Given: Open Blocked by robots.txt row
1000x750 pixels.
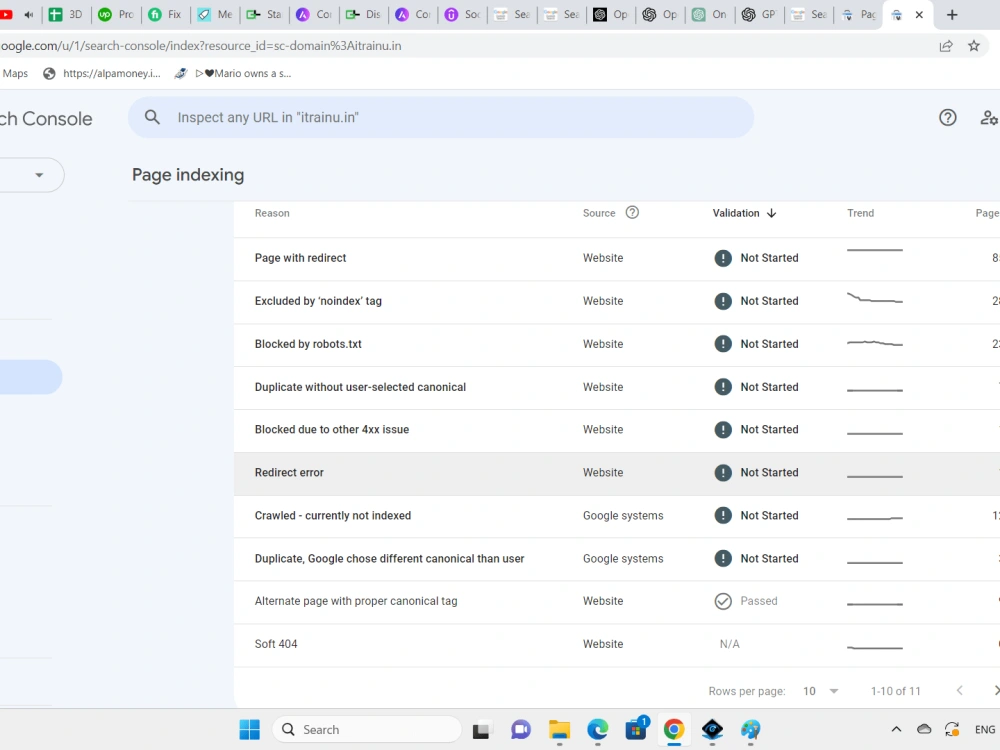Looking at the screenshot, I should coord(617,344).
